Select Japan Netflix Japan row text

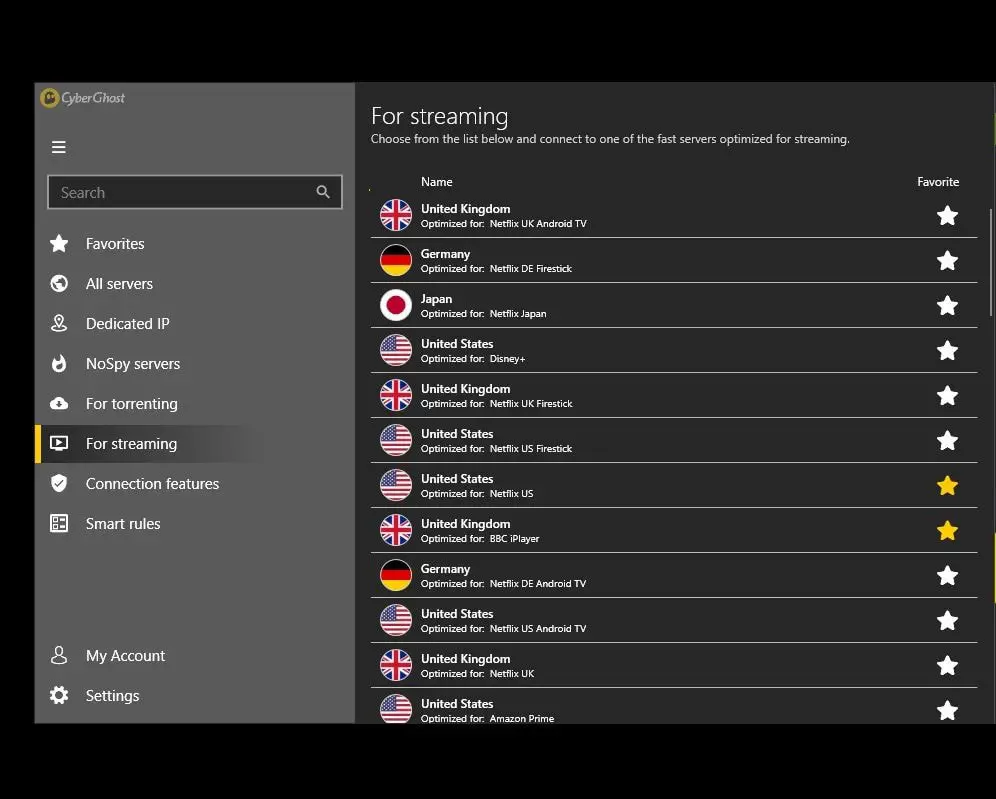click(483, 306)
